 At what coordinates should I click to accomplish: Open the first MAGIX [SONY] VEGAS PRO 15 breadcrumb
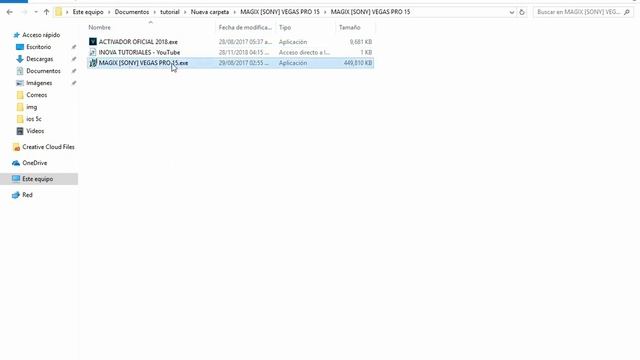280,12
